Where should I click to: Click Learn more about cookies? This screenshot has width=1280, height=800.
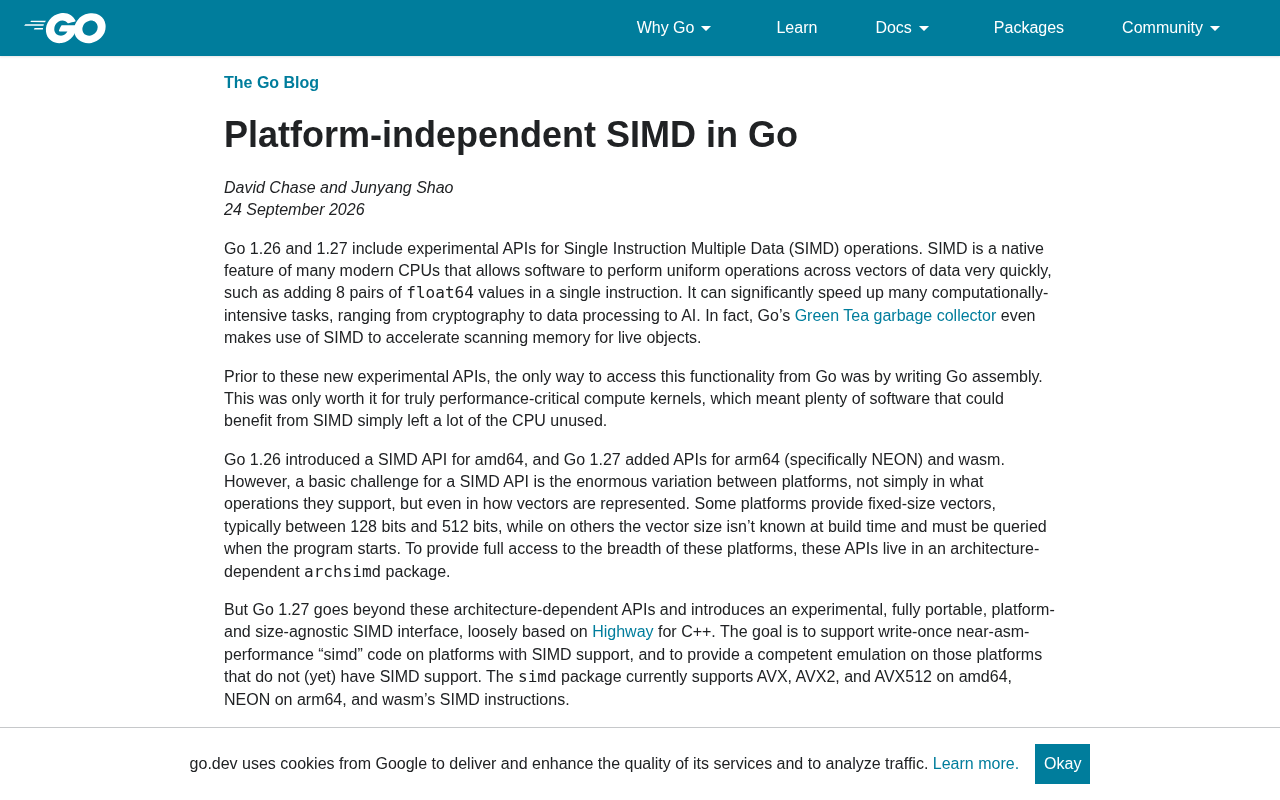(976, 764)
